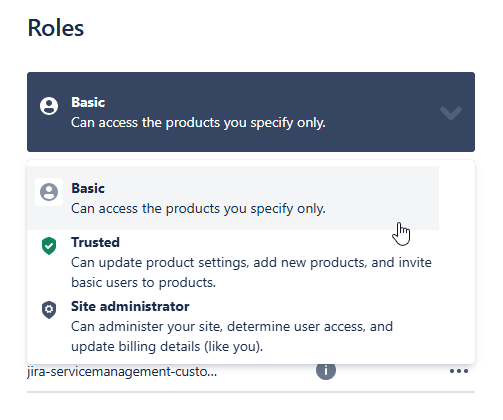Click the Trusted bold title
Viewport: 503px width, 420px height.
tap(95, 242)
